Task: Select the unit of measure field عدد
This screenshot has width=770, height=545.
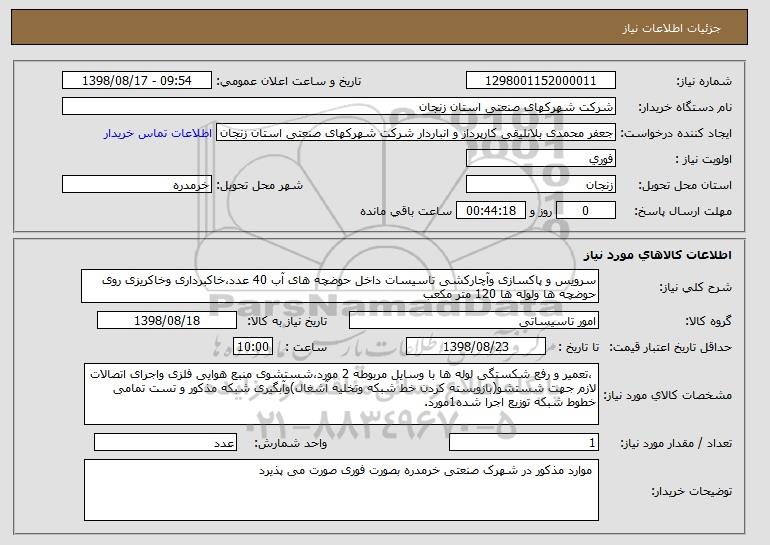Action: (165, 442)
